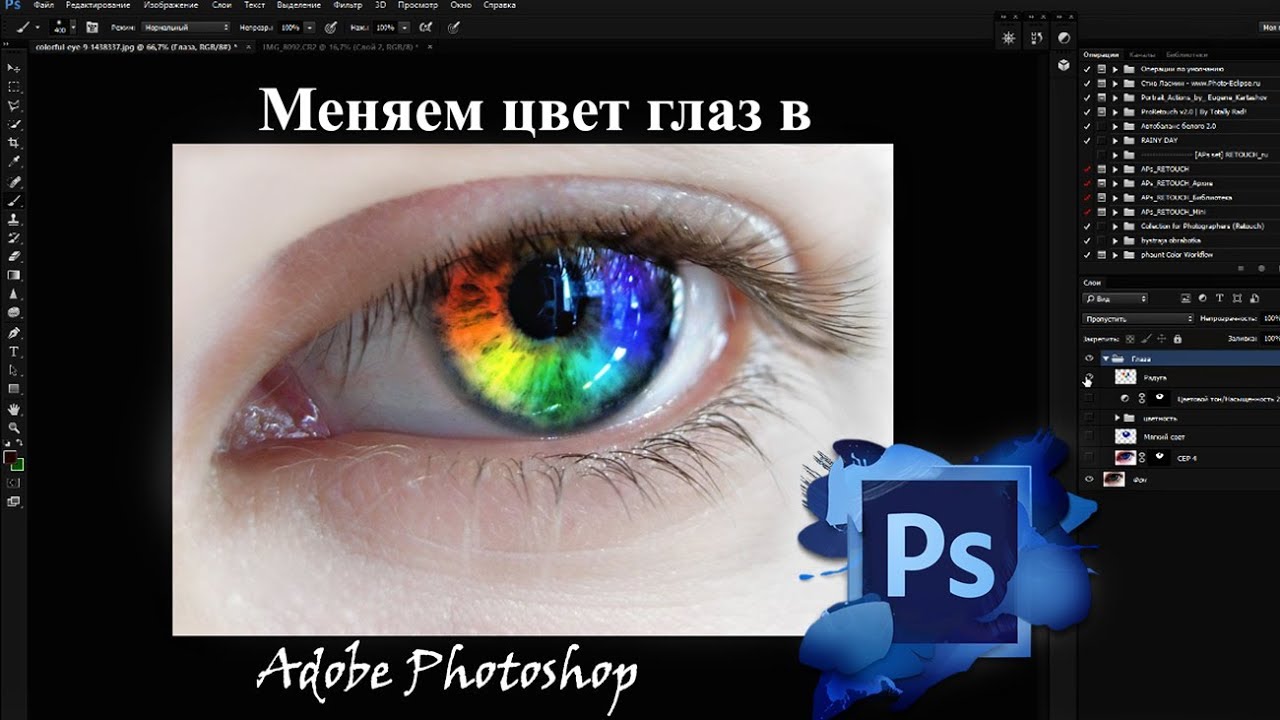
Task: Open the Brush panel toggle in options bar
Action: (x=92, y=27)
